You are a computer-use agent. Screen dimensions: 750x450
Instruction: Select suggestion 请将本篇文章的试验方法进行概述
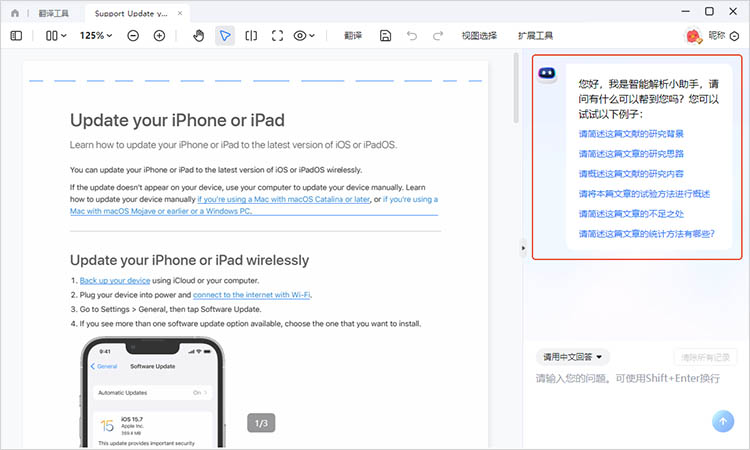pyautogui.click(x=644, y=194)
